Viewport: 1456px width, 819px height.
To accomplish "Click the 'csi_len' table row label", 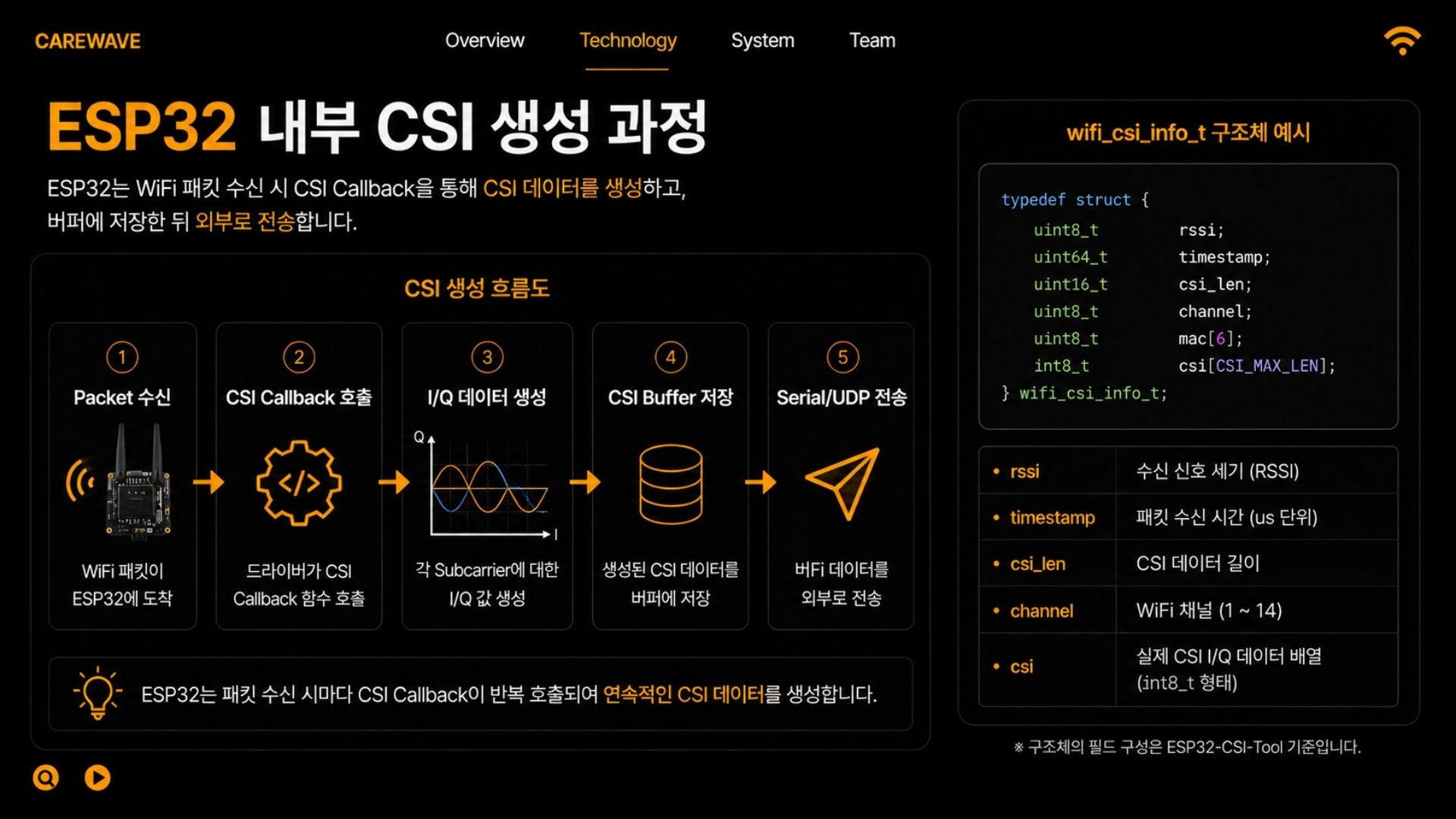I will 1037,563.
